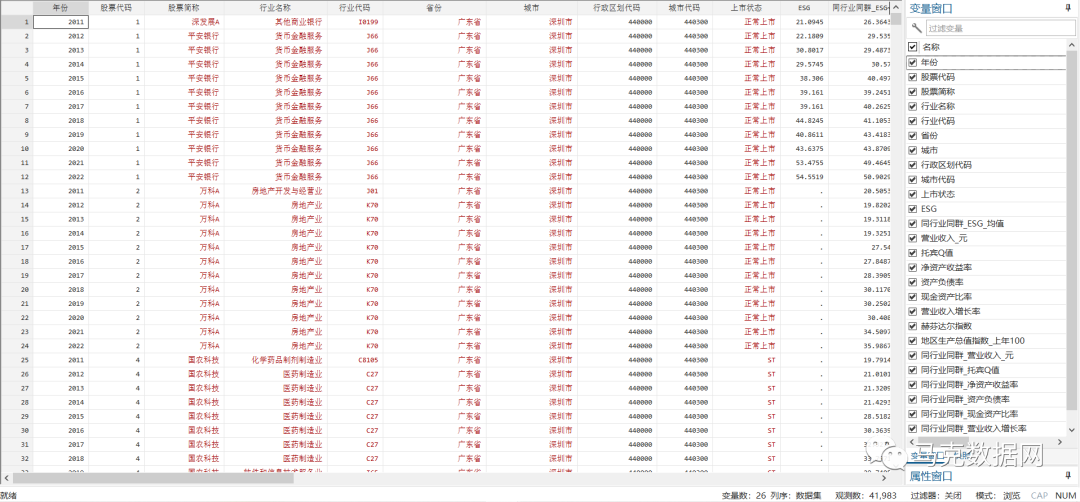
Task: Click the left arrow of the data grid horizontal scrollbar
Action: click(x=6, y=477)
